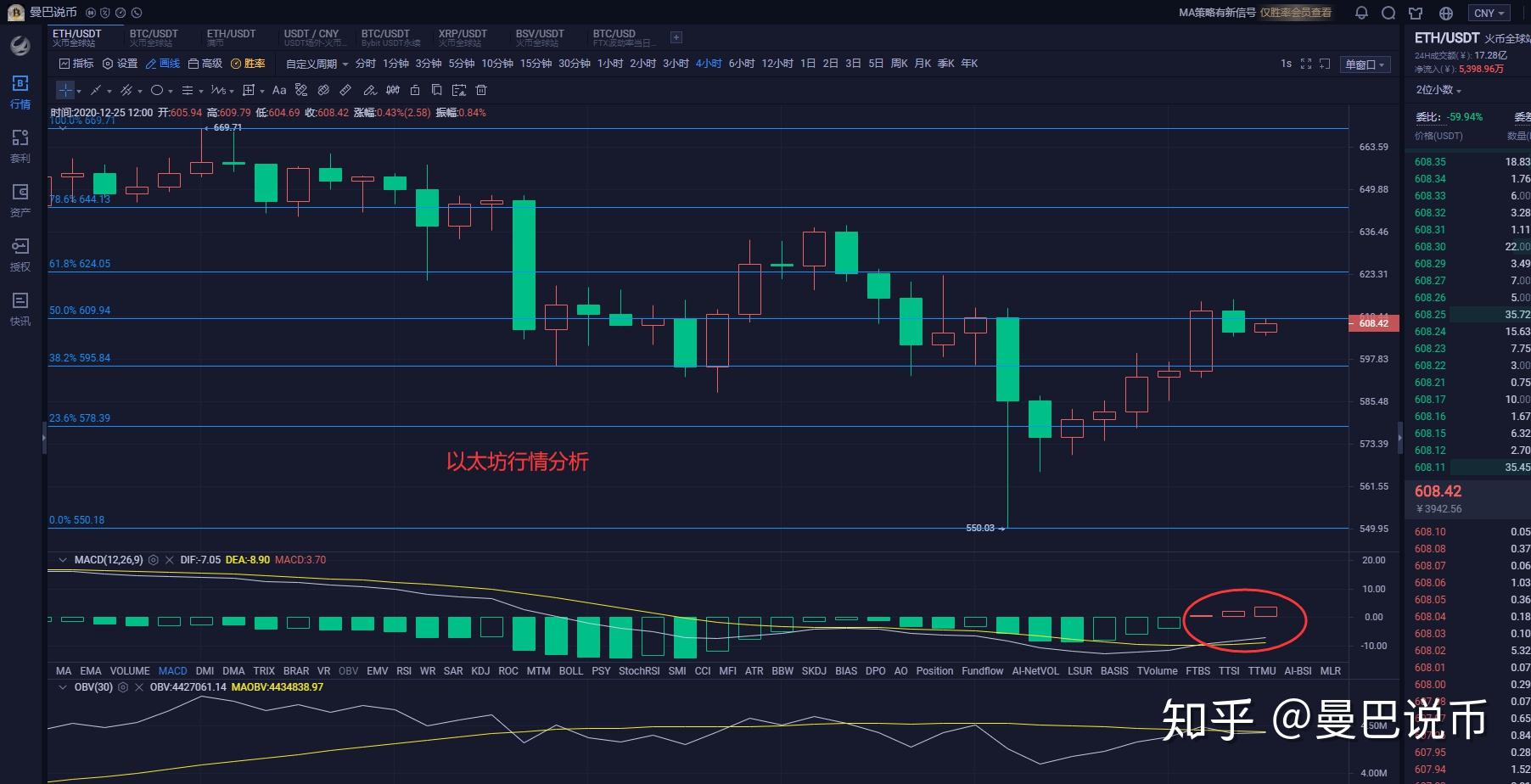Viewport: 1531px width, 784px height.
Task: Open MACD indicator settings gear
Action: pyautogui.click(x=154, y=560)
